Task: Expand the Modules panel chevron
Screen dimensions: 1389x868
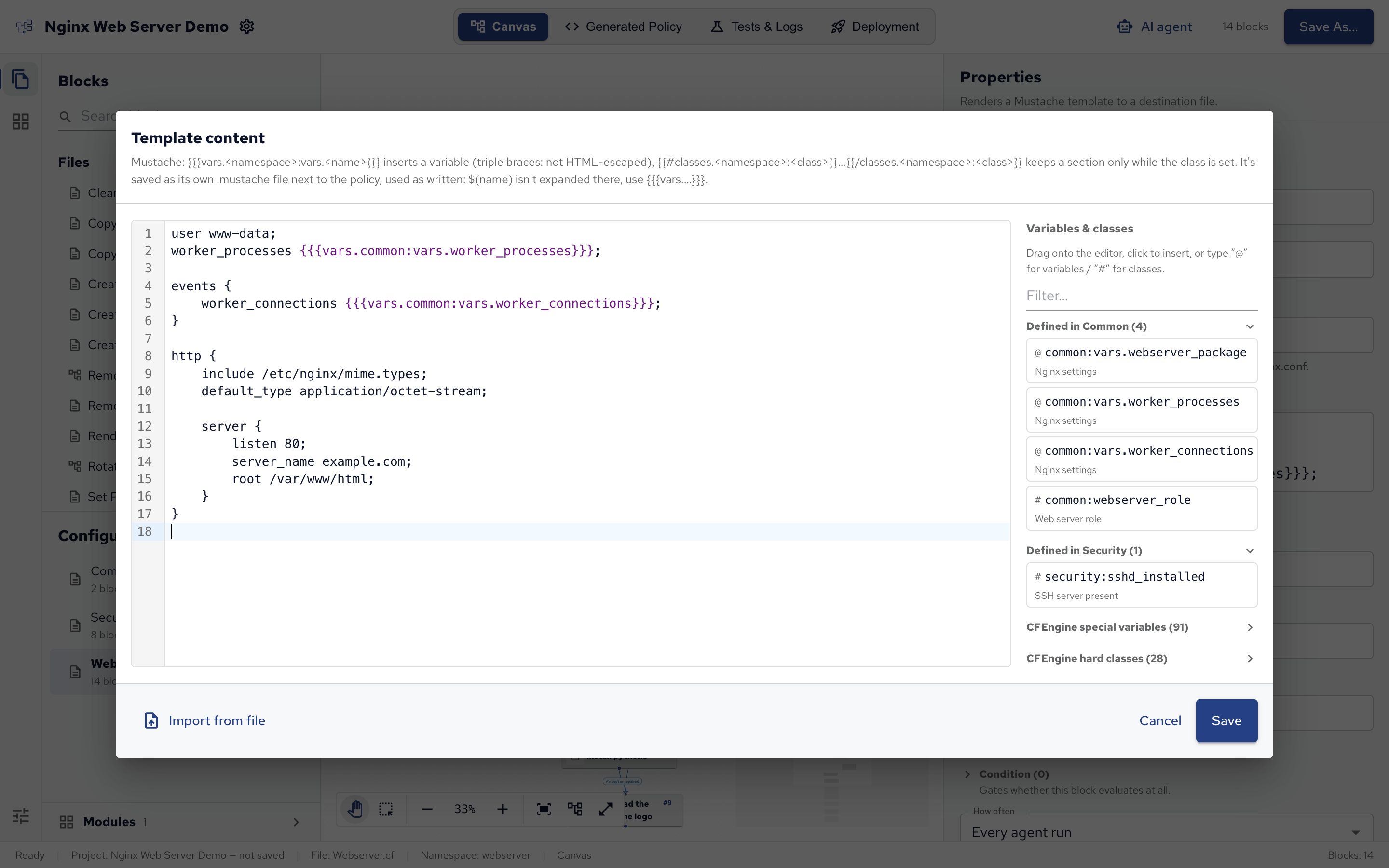Action: pos(296,822)
